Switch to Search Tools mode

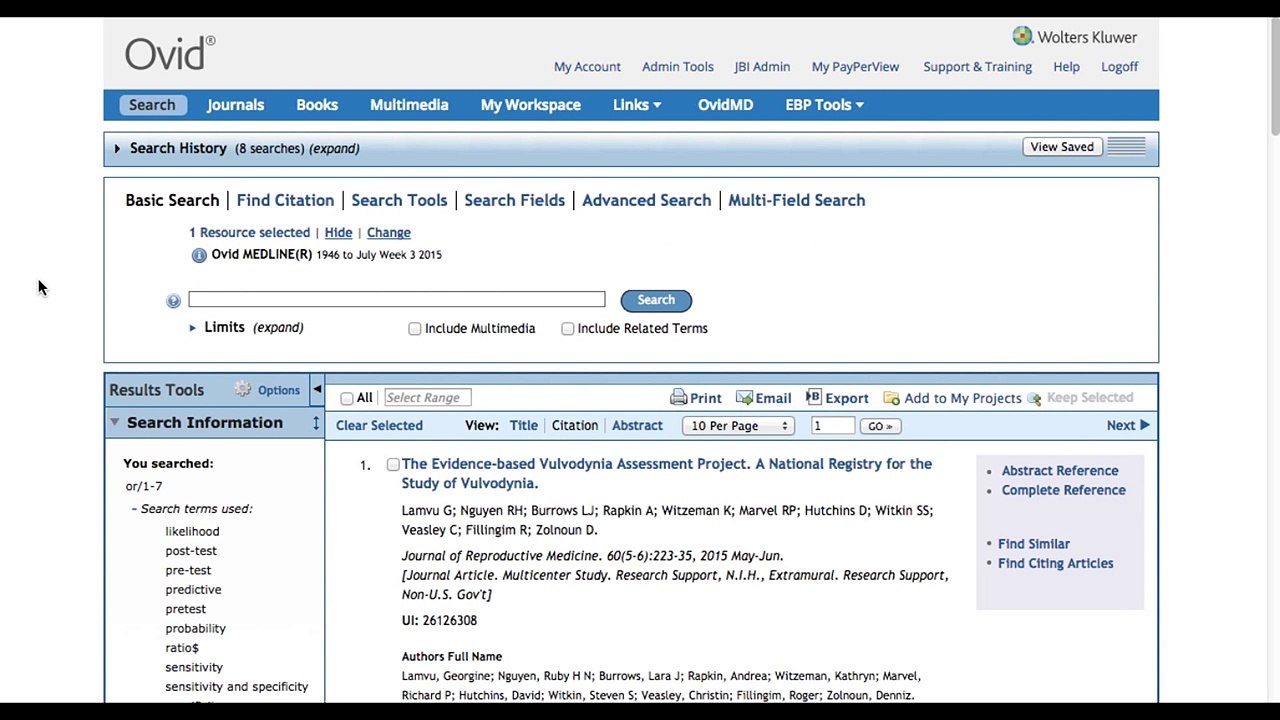tap(399, 200)
